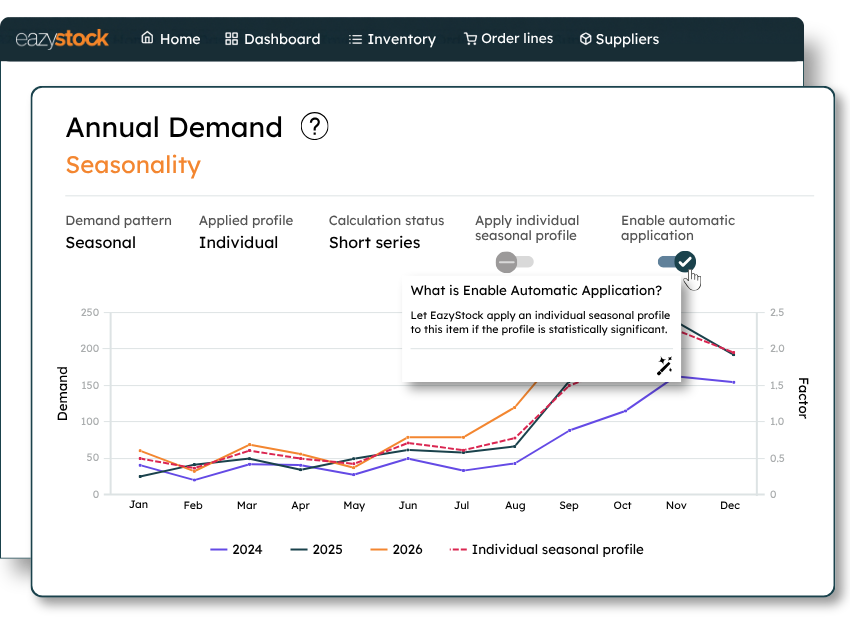The height and width of the screenshot is (630, 850).
Task: Click the 2026 August data point
Action: click(514, 407)
